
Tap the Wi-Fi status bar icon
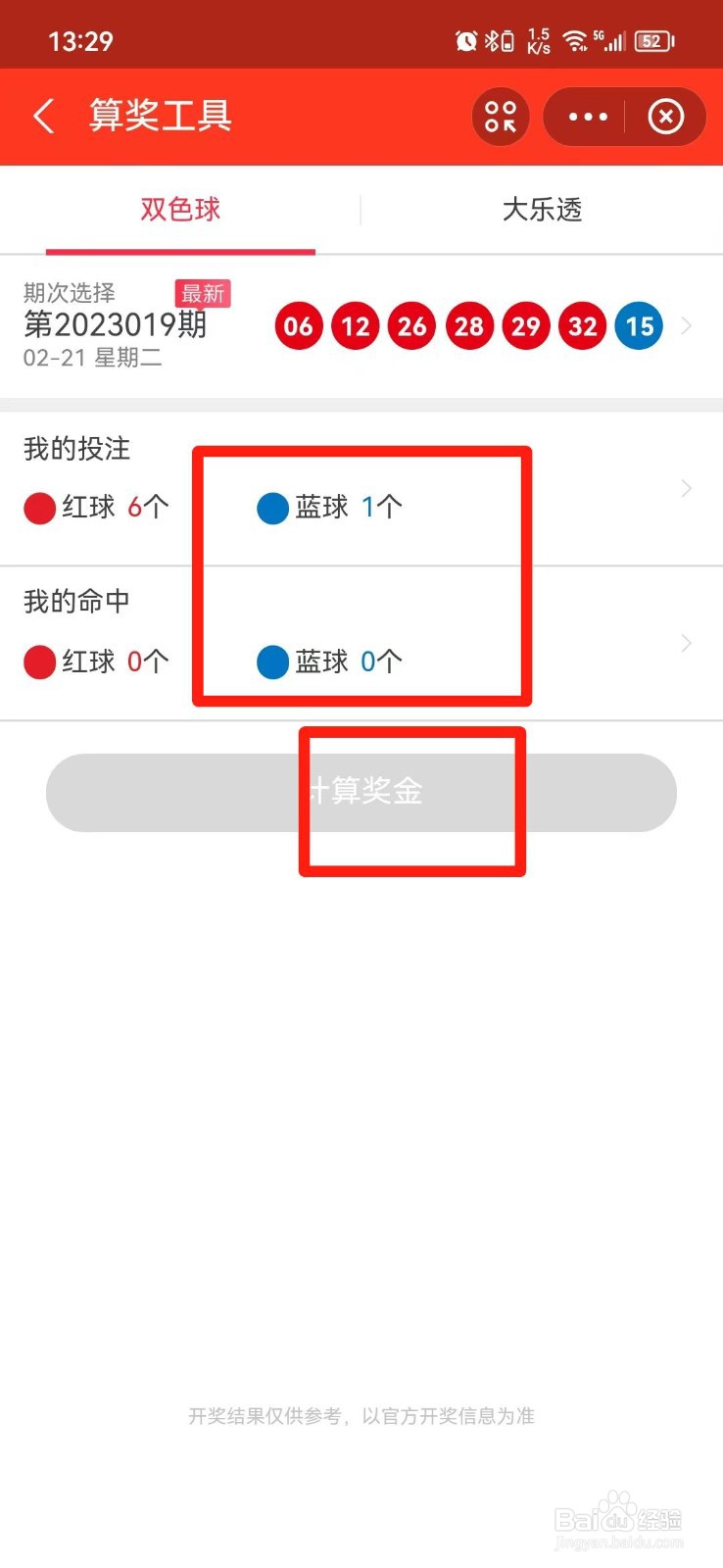tap(575, 40)
